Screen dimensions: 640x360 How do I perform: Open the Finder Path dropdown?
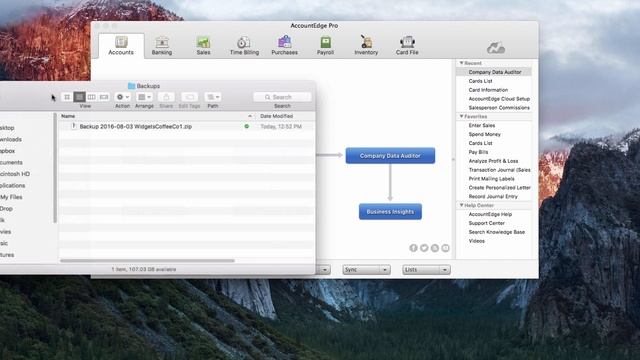213,97
